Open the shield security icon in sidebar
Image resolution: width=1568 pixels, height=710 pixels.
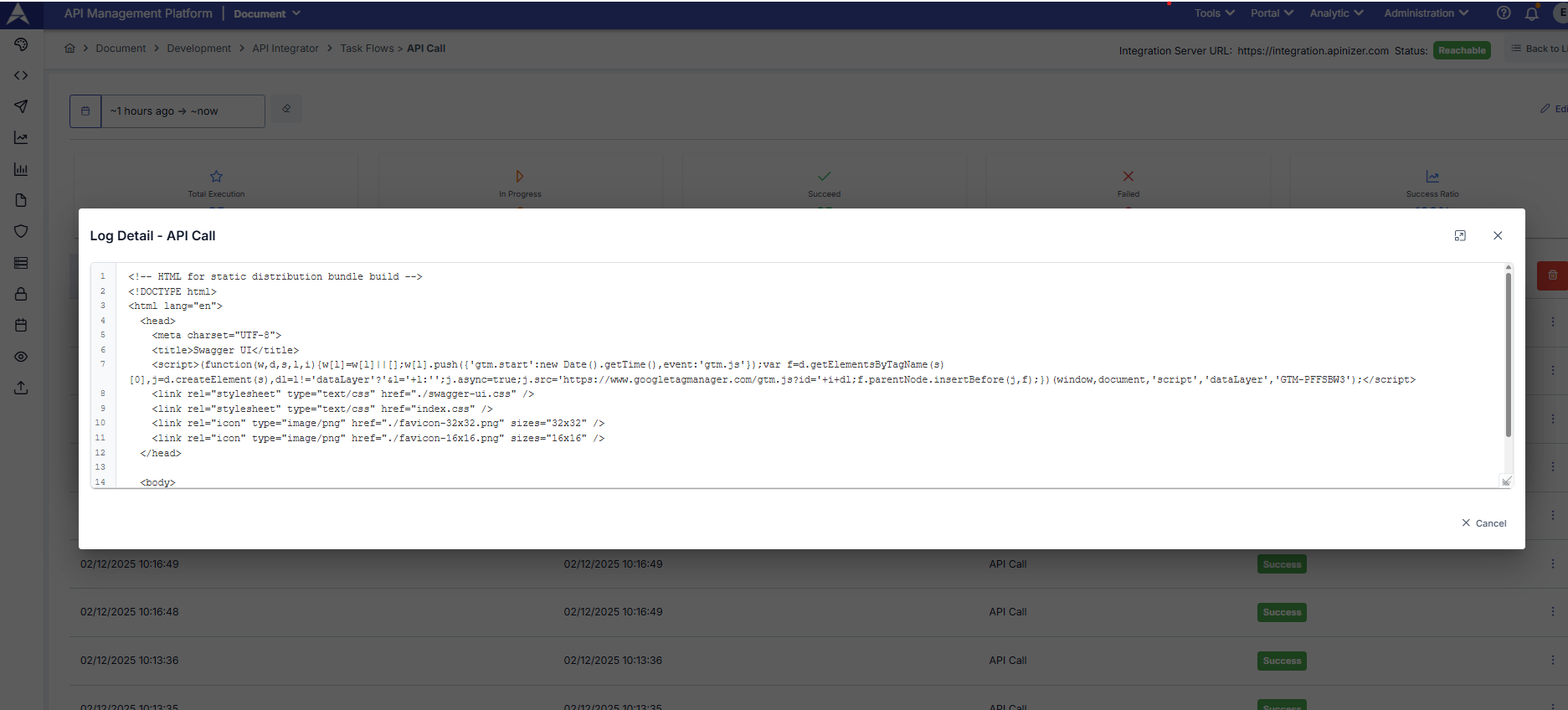(21, 231)
